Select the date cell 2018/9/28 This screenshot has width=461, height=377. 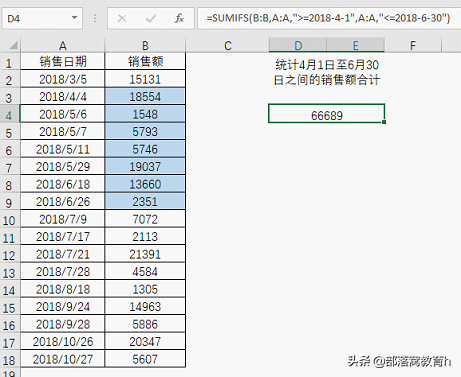pos(63,324)
